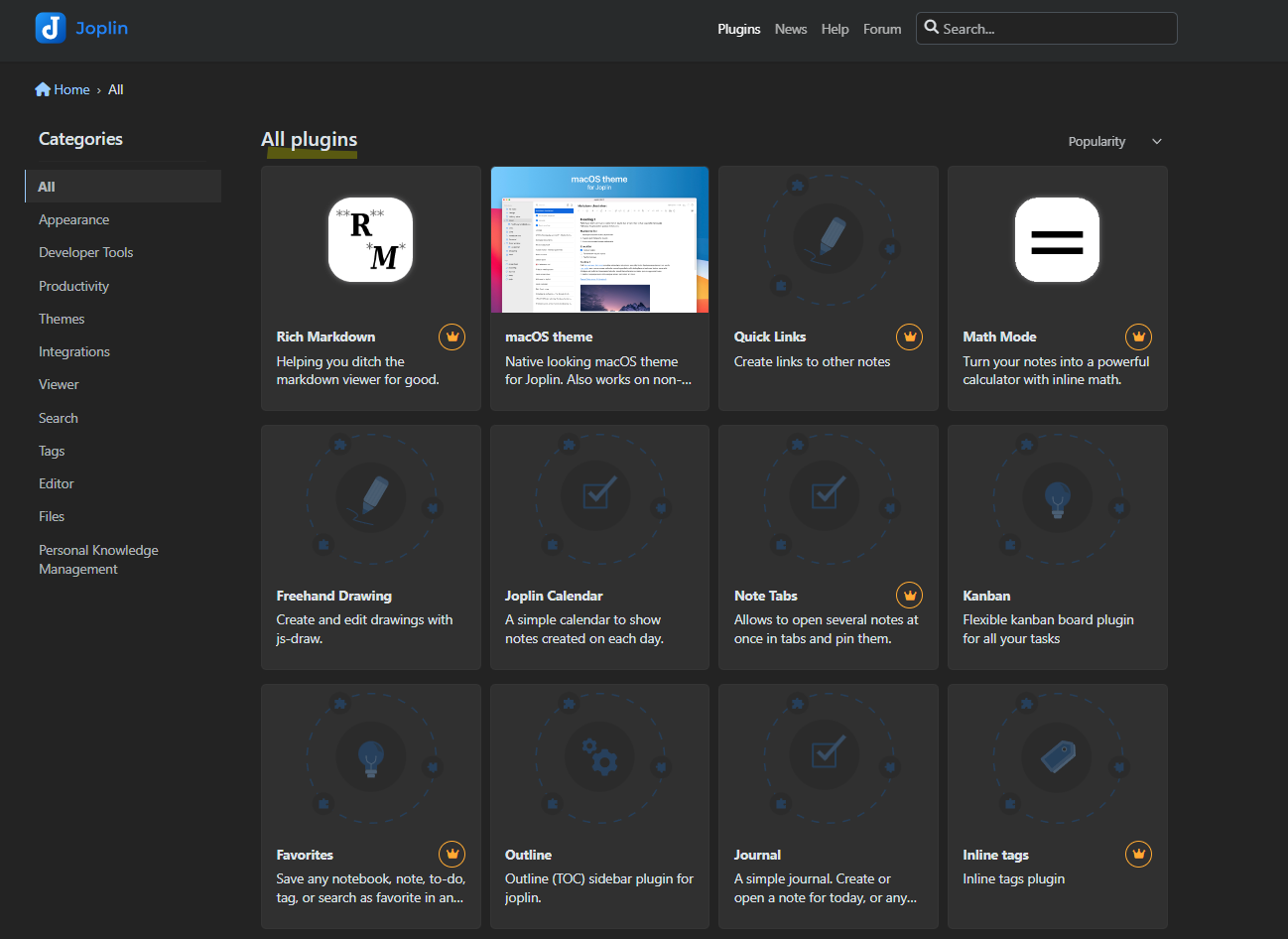
Task: Select the Files category
Action: point(52,516)
